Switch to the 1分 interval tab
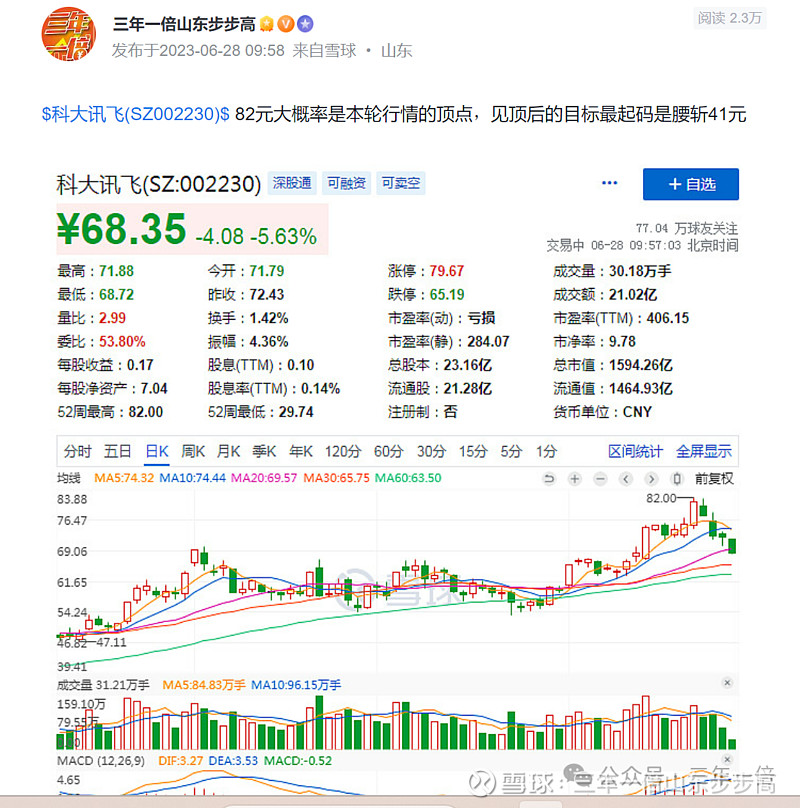 546,451
